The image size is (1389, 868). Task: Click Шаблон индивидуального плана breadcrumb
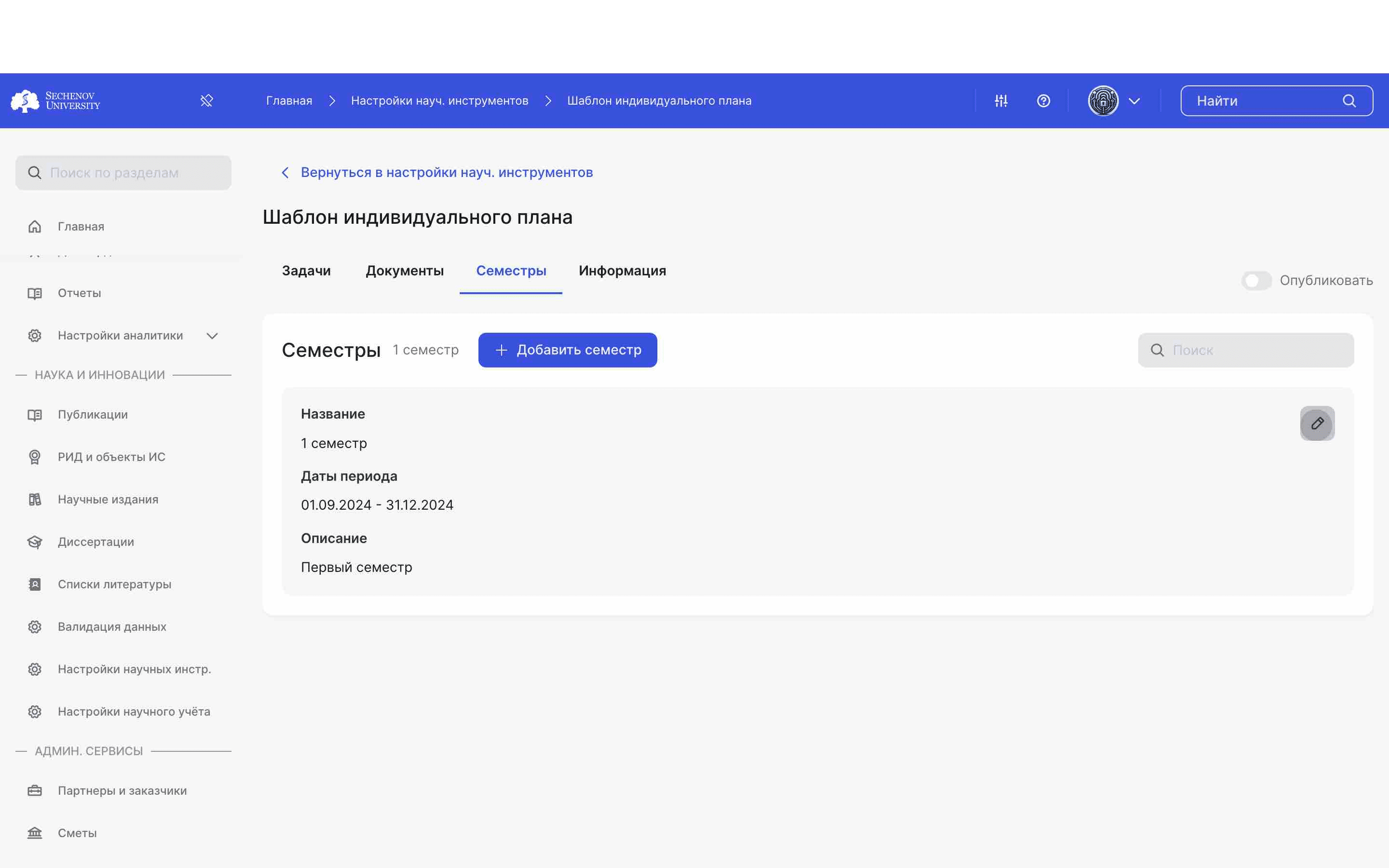click(659, 100)
